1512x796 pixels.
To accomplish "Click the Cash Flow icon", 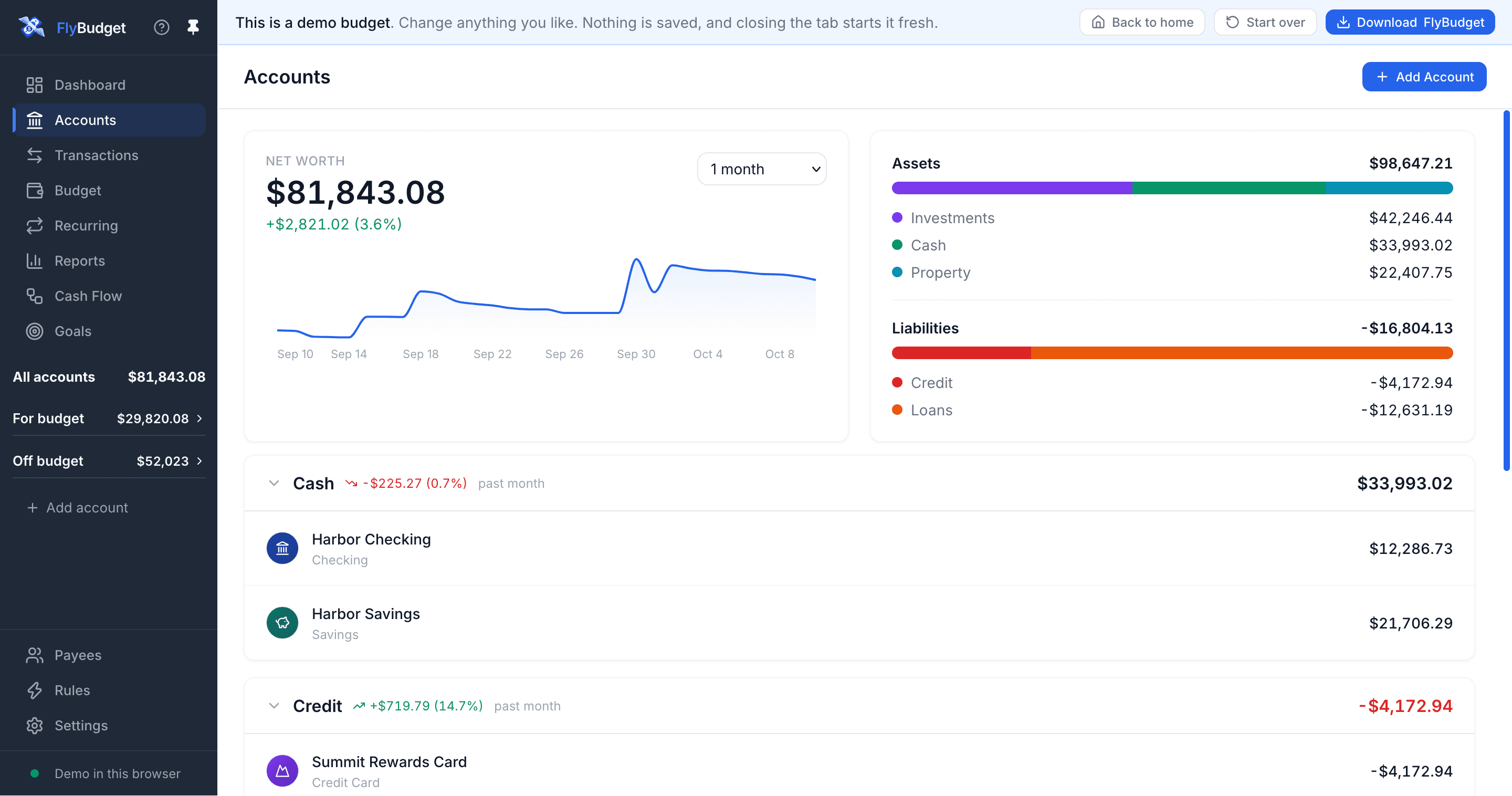I will [35, 297].
